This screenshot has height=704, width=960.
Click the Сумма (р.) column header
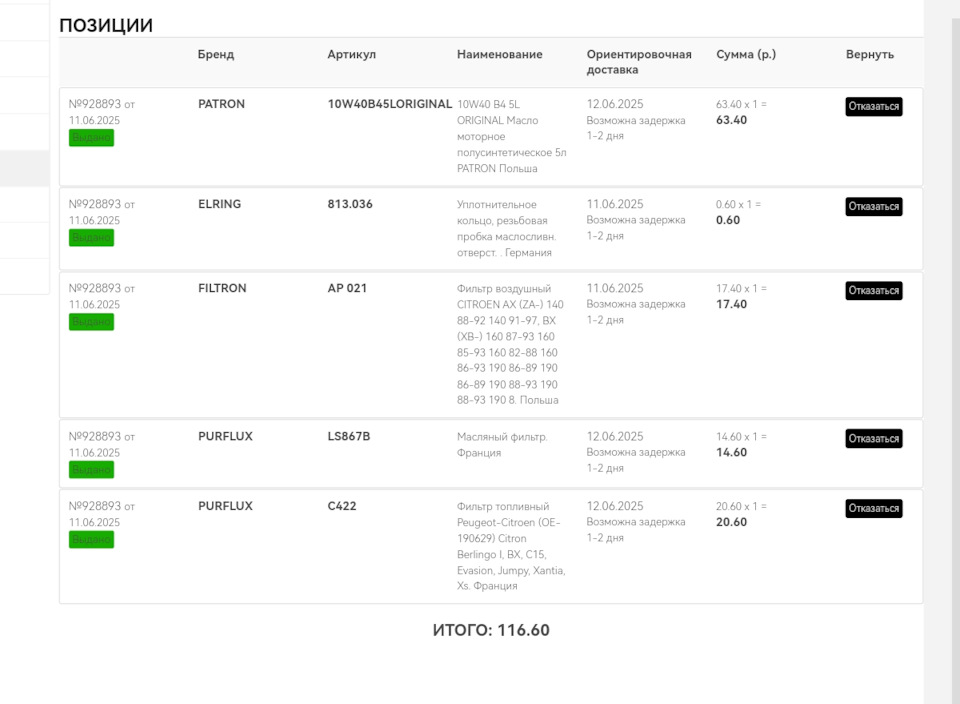pos(746,55)
